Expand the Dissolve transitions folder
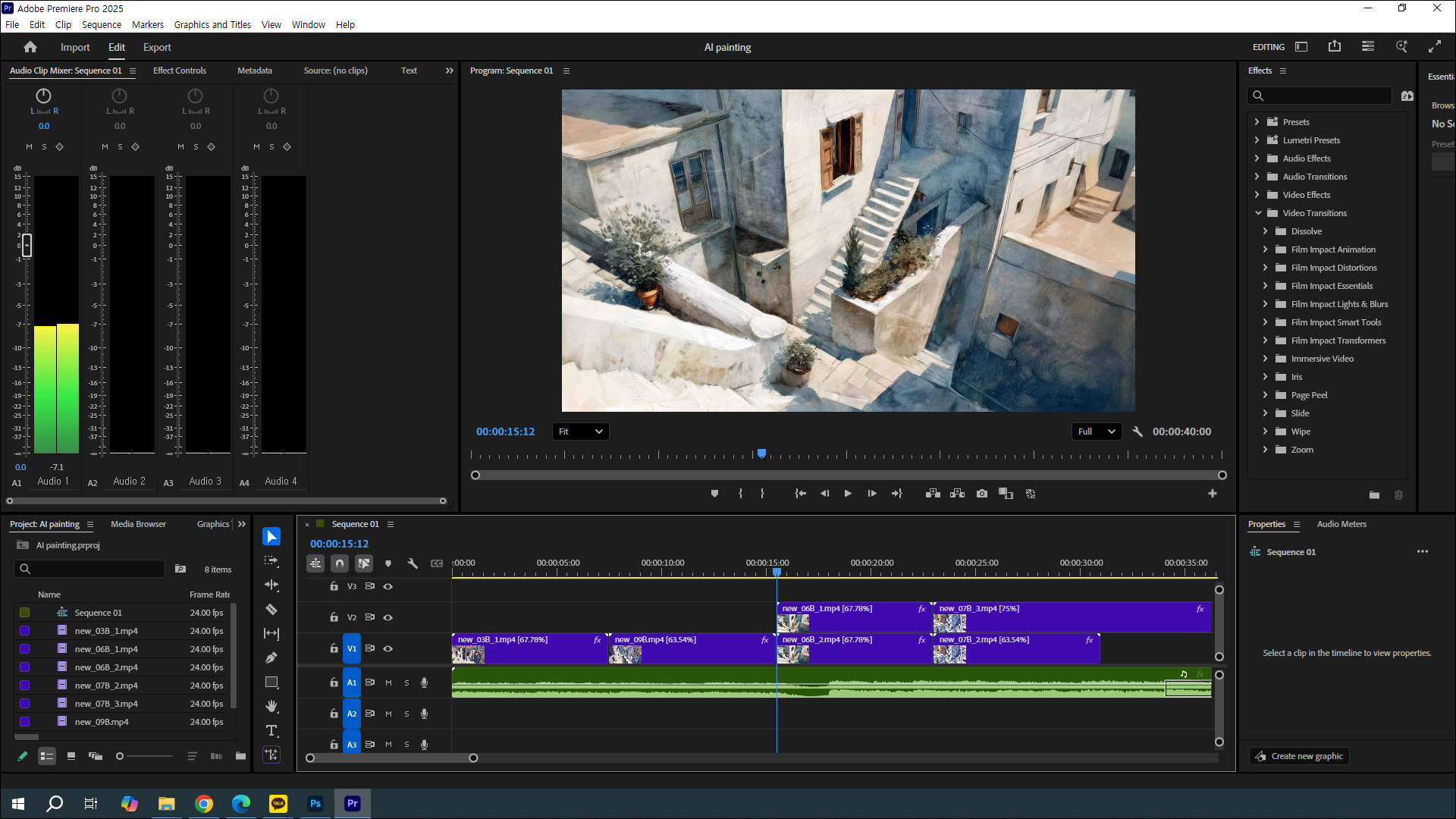This screenshot has width=1456, height=819. point(1265,231)
